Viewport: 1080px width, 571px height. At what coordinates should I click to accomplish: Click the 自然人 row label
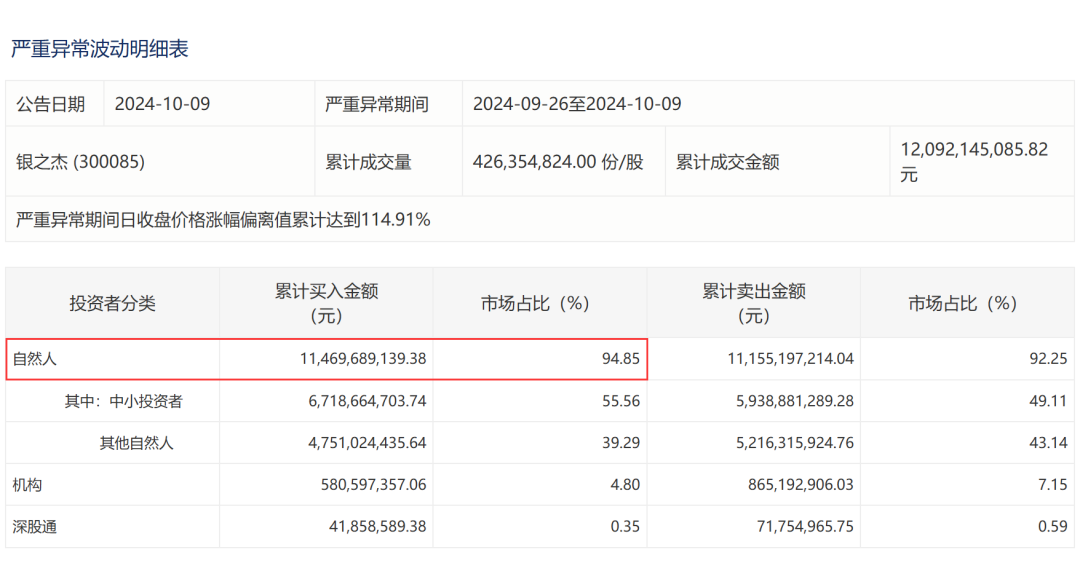click(x=29, y=358)
